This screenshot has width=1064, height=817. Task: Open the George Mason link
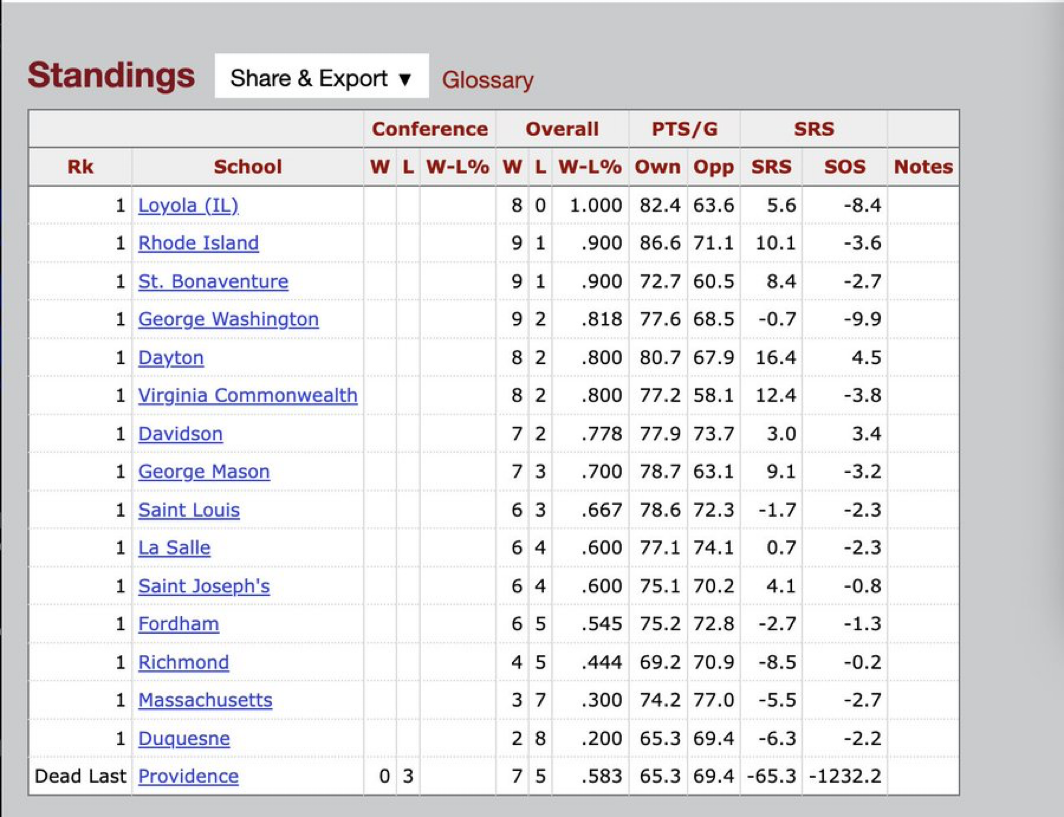[x=204, y=471]
